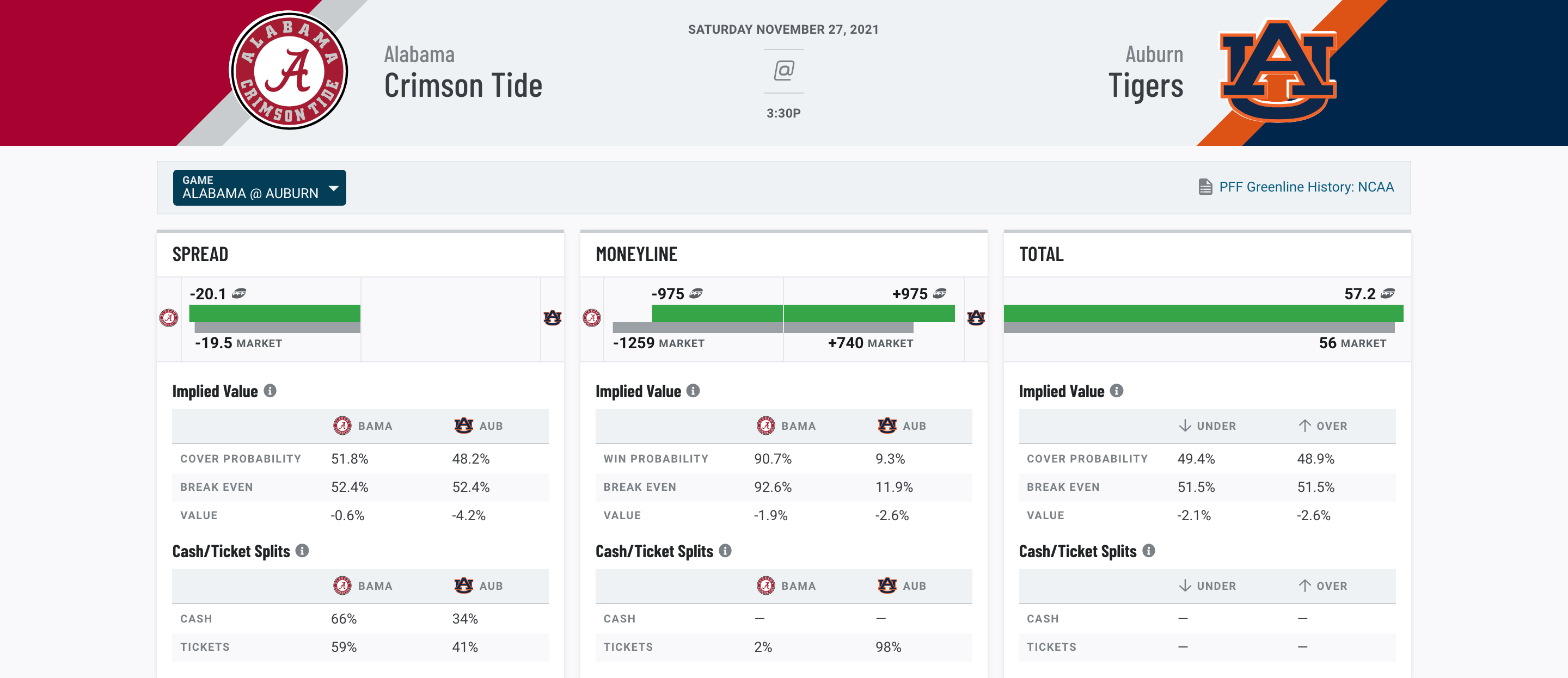Expand the GAME ALABAMA @ AUBURN dropdown
Image resolution: width=1568 pixels, height=678 pixels.
coord(258,188)
